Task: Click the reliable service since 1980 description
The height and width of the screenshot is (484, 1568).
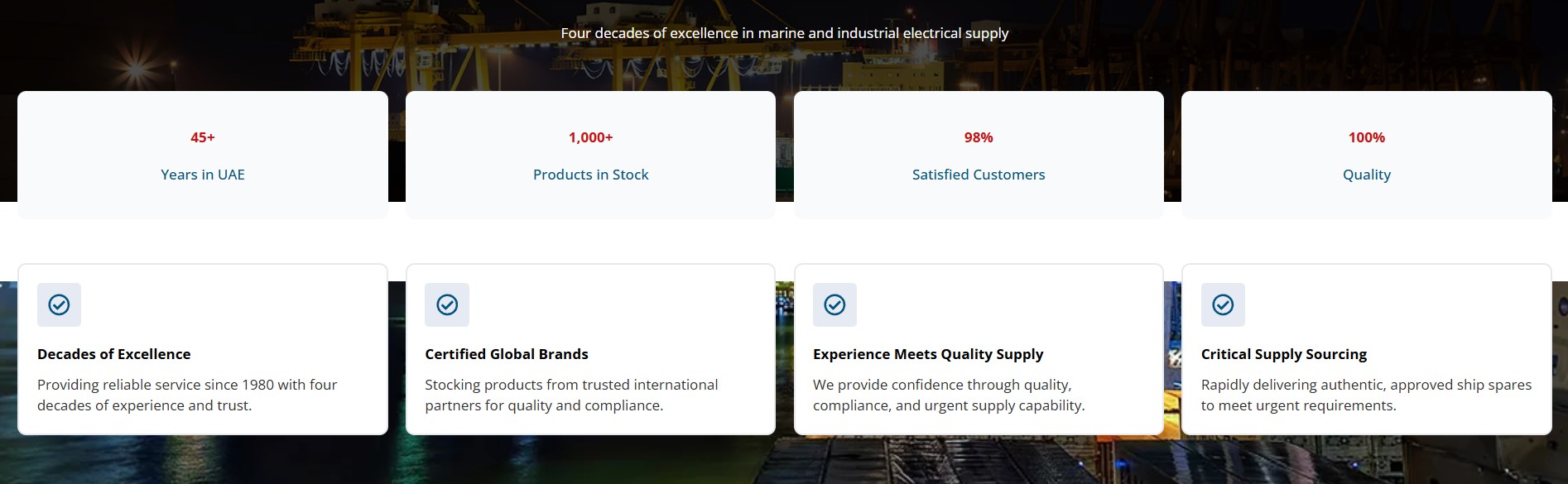Action: 187,395
